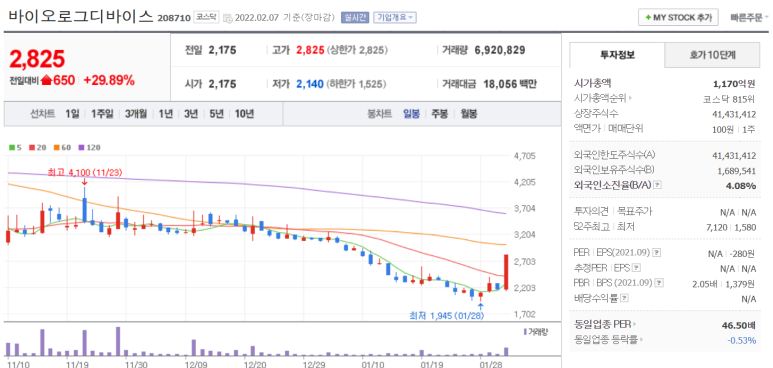Open help icon beside 외국인소진율(B/A)

click(657, 185)
